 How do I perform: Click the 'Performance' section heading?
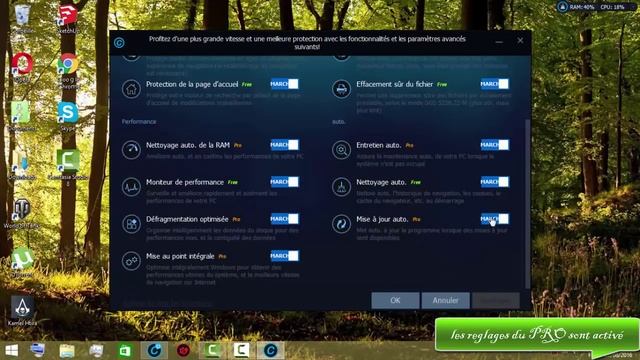pos(139,122)
